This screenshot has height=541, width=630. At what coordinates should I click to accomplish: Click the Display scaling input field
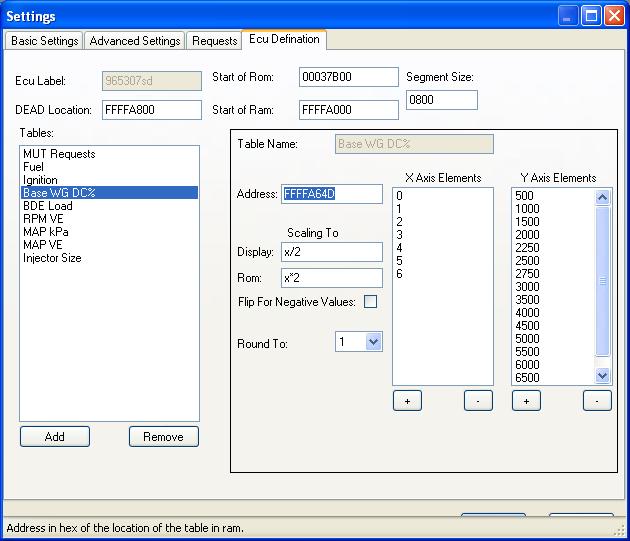coord(331,252)
